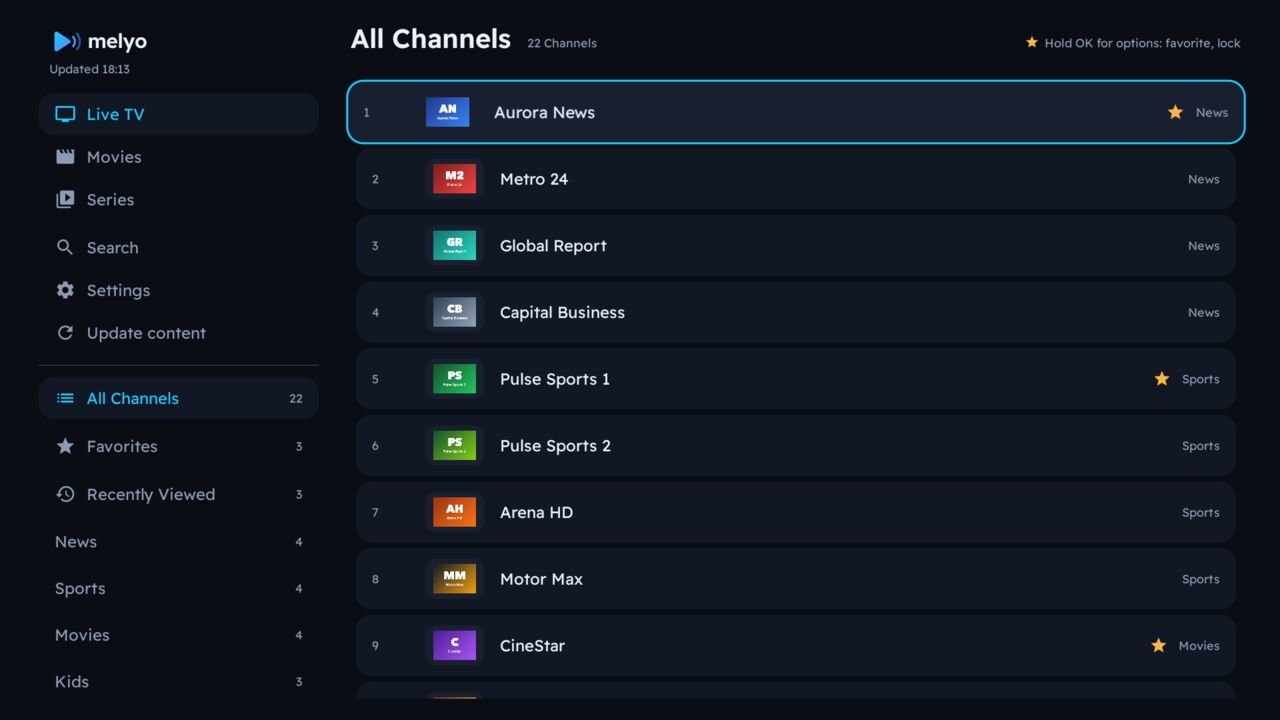Filter by News category in sidebar
Image resolution: width=1280 pixels, height=720 pixels.
coord(179,542)
